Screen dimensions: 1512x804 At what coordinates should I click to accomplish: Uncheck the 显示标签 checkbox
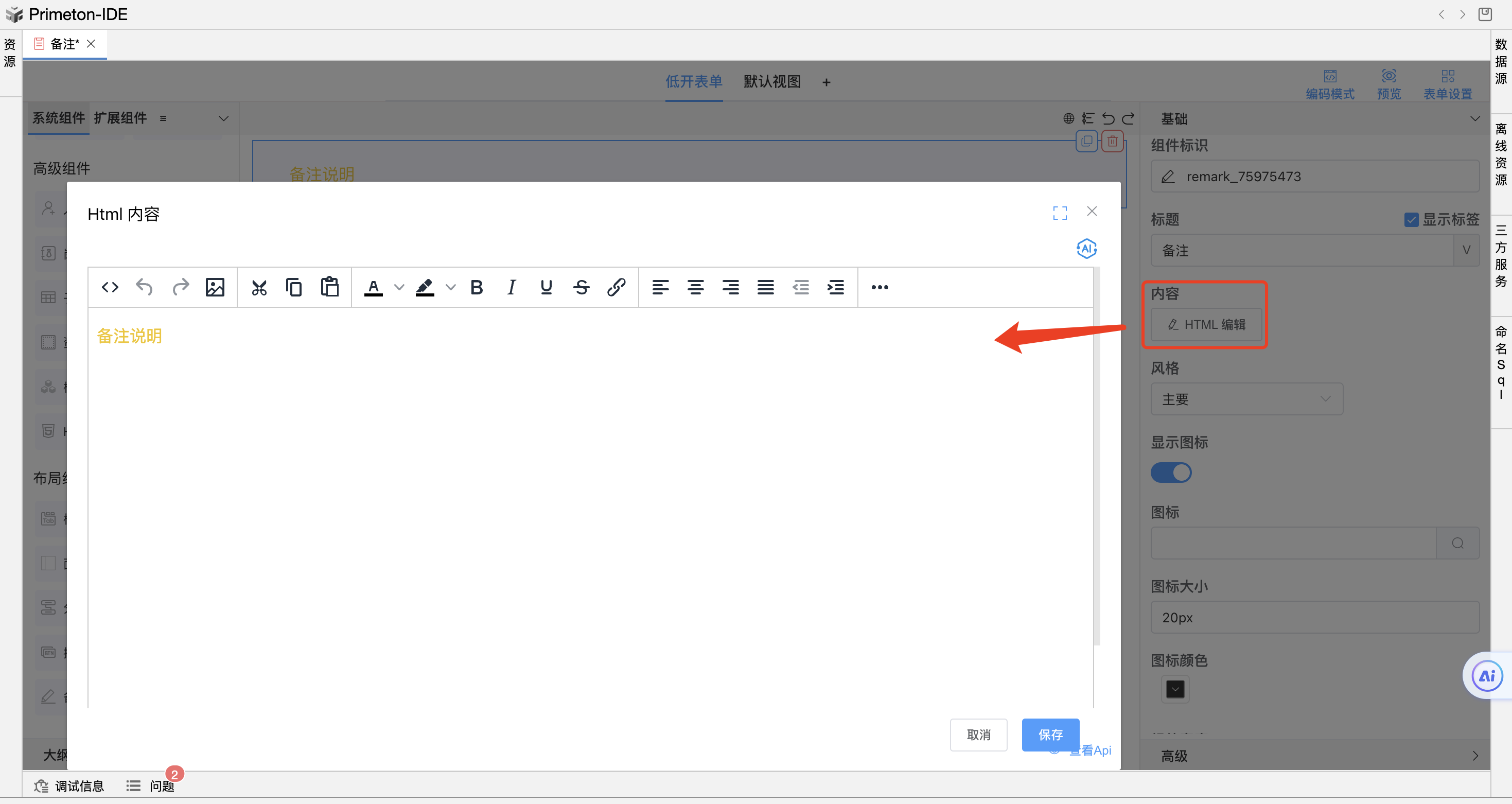point(1411,219)
